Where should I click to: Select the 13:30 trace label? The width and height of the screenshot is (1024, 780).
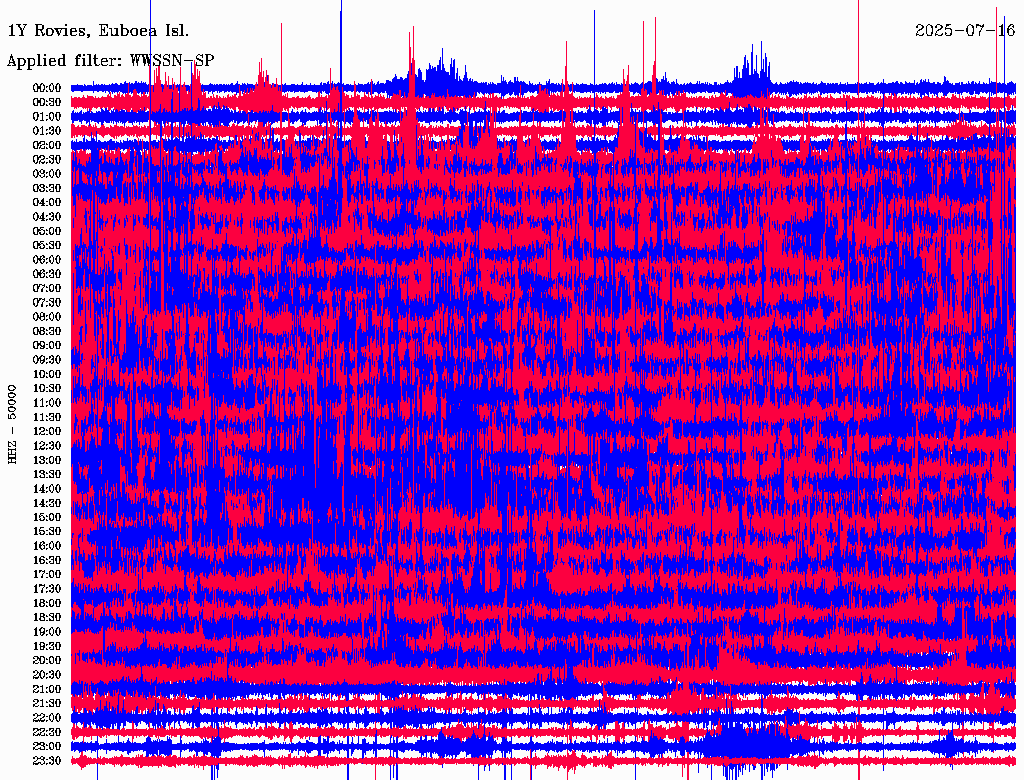click(47, 474)
